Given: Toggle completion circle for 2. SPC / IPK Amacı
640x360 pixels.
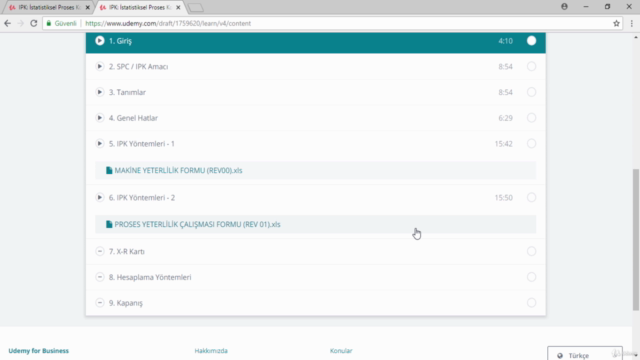Looking at the screenshot, I should point(531,67).
